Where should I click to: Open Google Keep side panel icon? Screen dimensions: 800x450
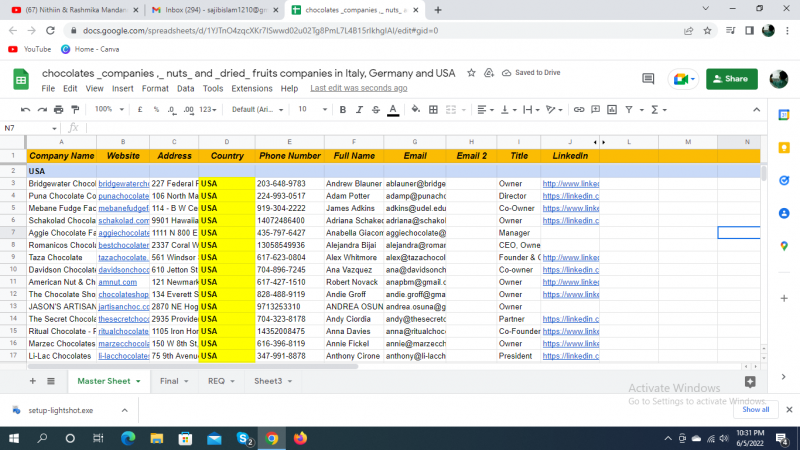coord(784,148)
